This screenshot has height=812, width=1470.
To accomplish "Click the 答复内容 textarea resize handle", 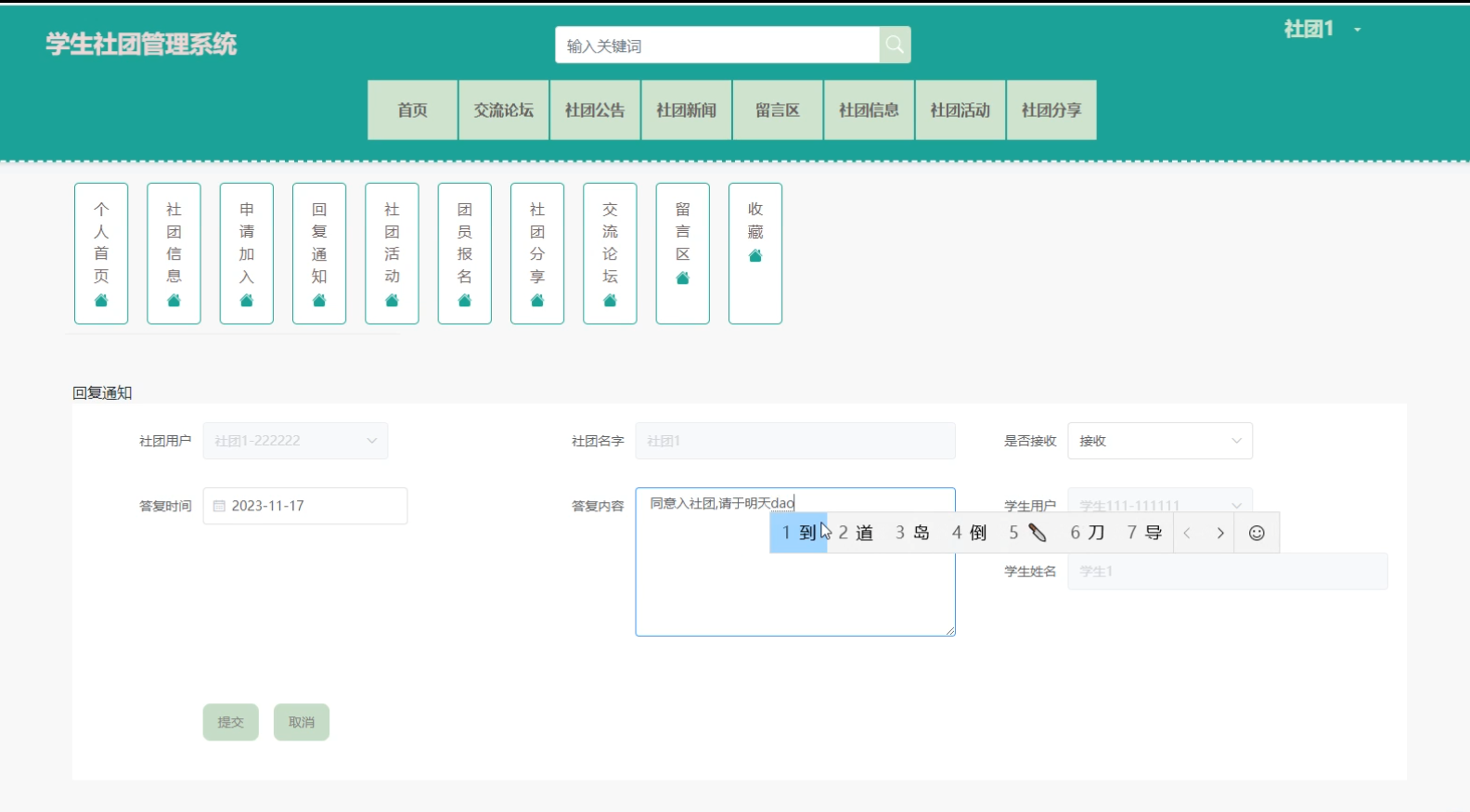I will [950, 631].
